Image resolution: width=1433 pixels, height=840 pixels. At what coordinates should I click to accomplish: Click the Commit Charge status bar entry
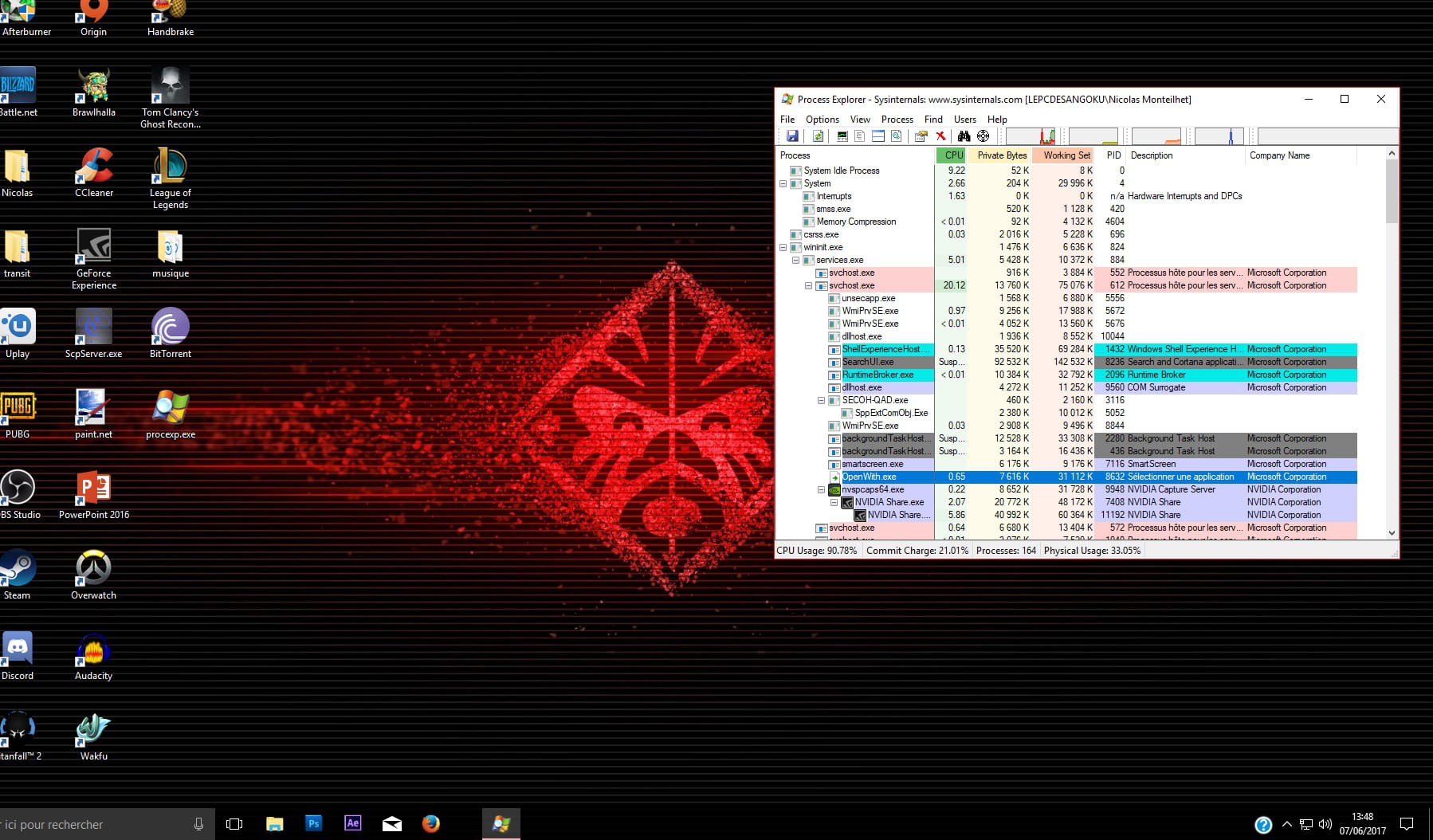(x=917, y=551)
